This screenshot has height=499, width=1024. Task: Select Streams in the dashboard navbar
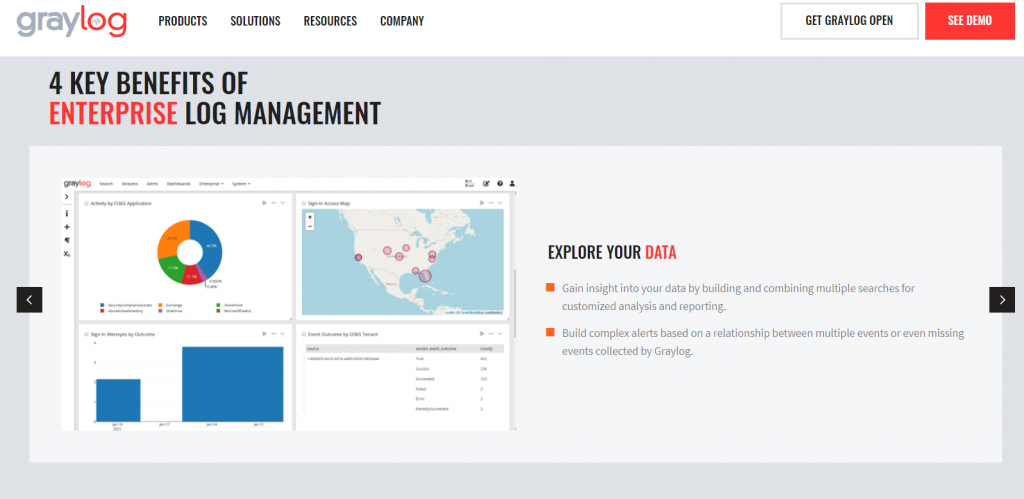[130, 184]
